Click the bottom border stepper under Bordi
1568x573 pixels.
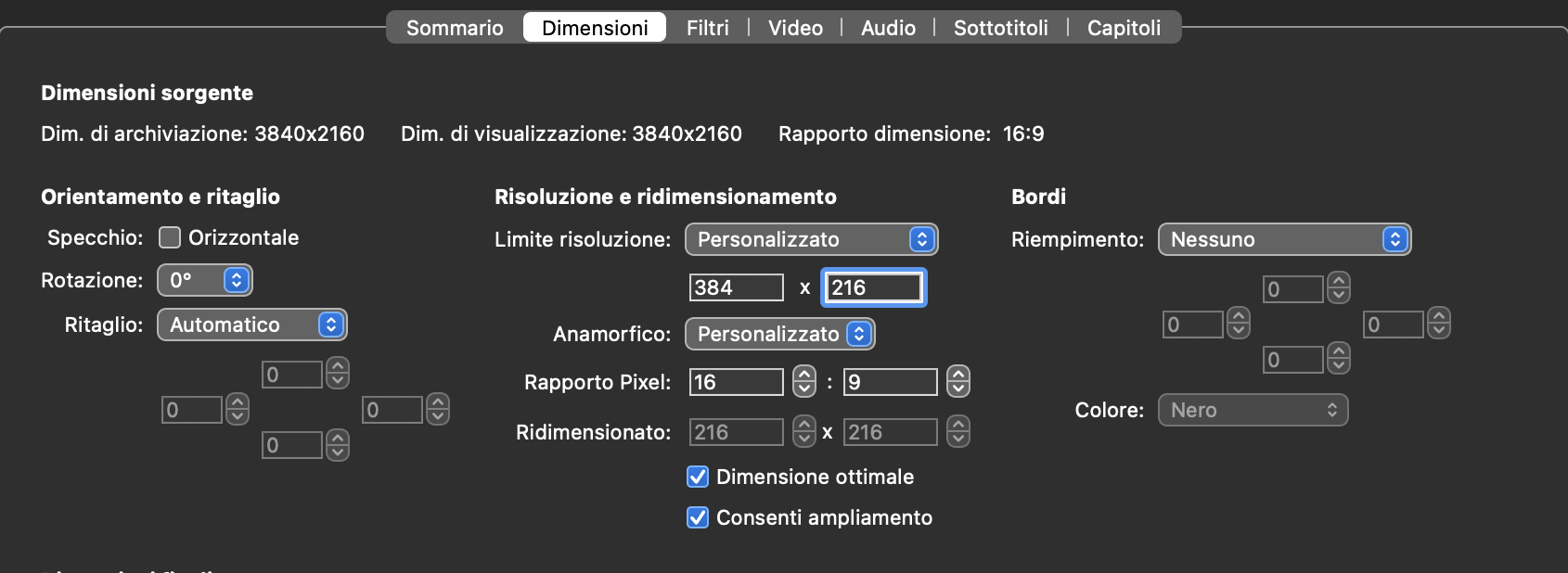(x=1339, y=359)
